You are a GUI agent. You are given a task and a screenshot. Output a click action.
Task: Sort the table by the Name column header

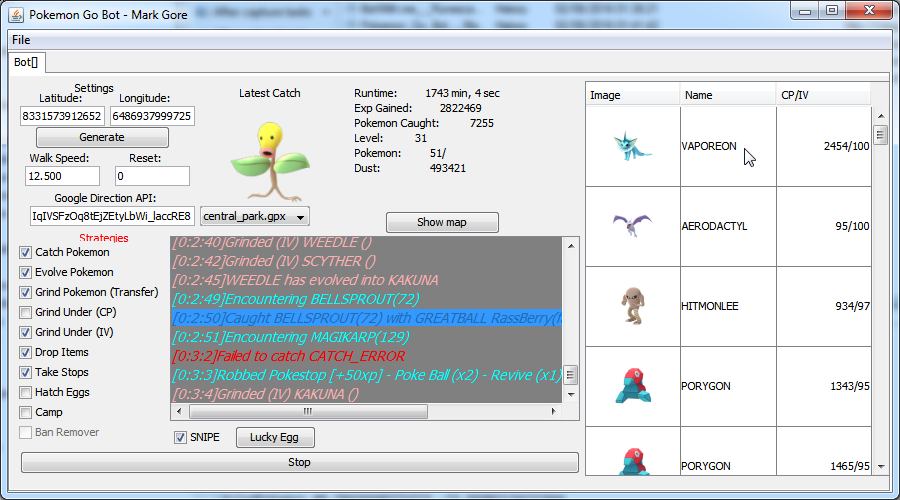(x=727, y=95)
